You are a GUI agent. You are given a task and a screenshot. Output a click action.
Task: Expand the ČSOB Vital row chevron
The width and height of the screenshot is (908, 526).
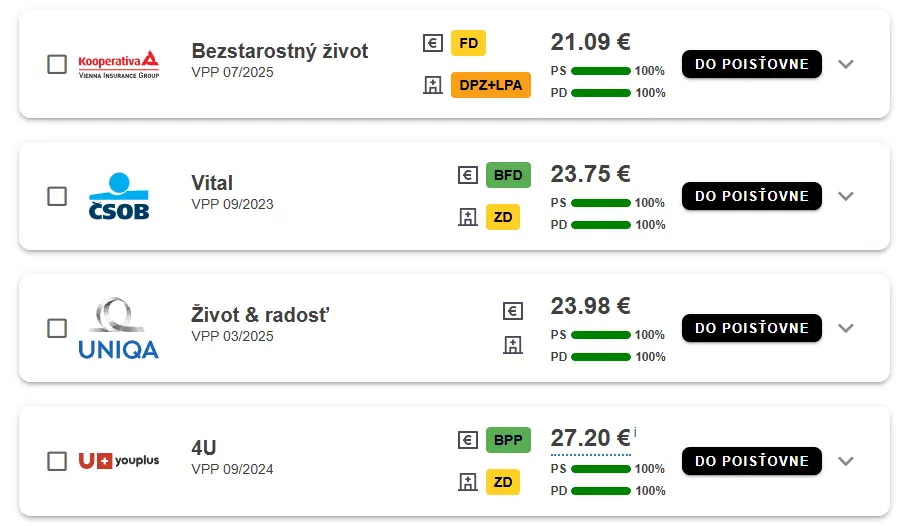(x=846, y=196)
